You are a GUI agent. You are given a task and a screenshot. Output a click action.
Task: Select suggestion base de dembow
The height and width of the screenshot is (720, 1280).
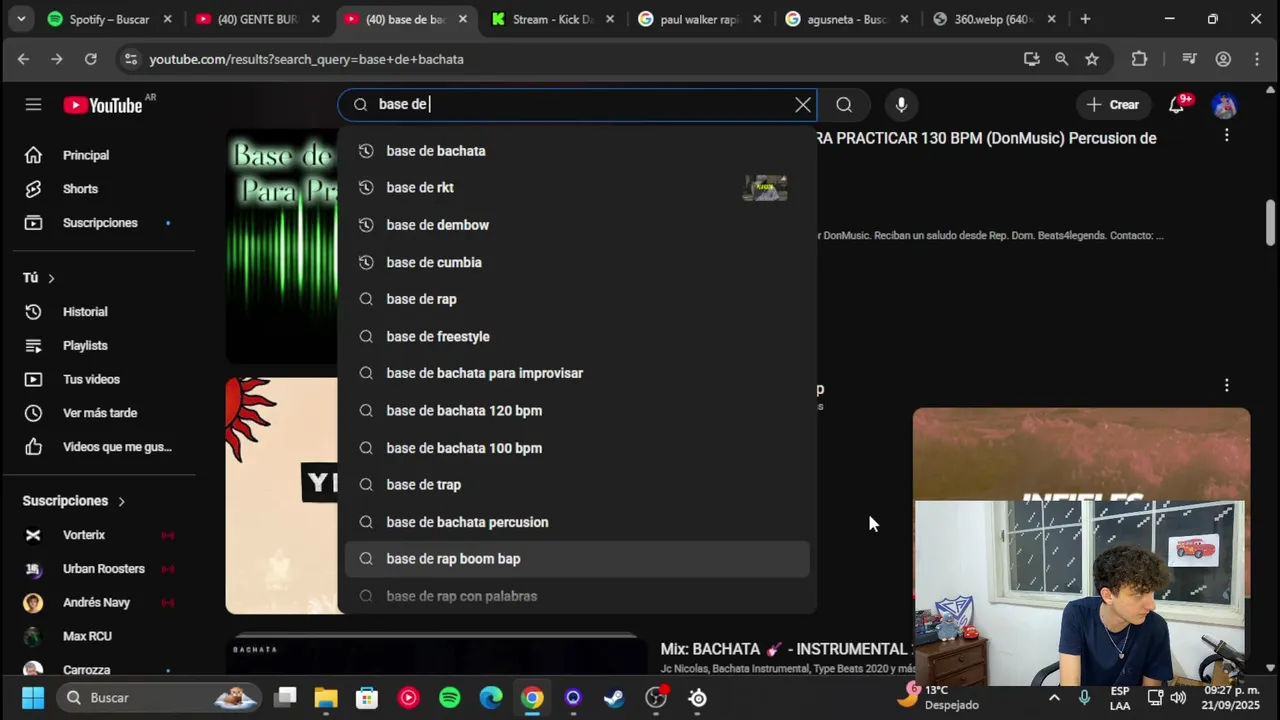pyautogui.click(x=577, y=225)
